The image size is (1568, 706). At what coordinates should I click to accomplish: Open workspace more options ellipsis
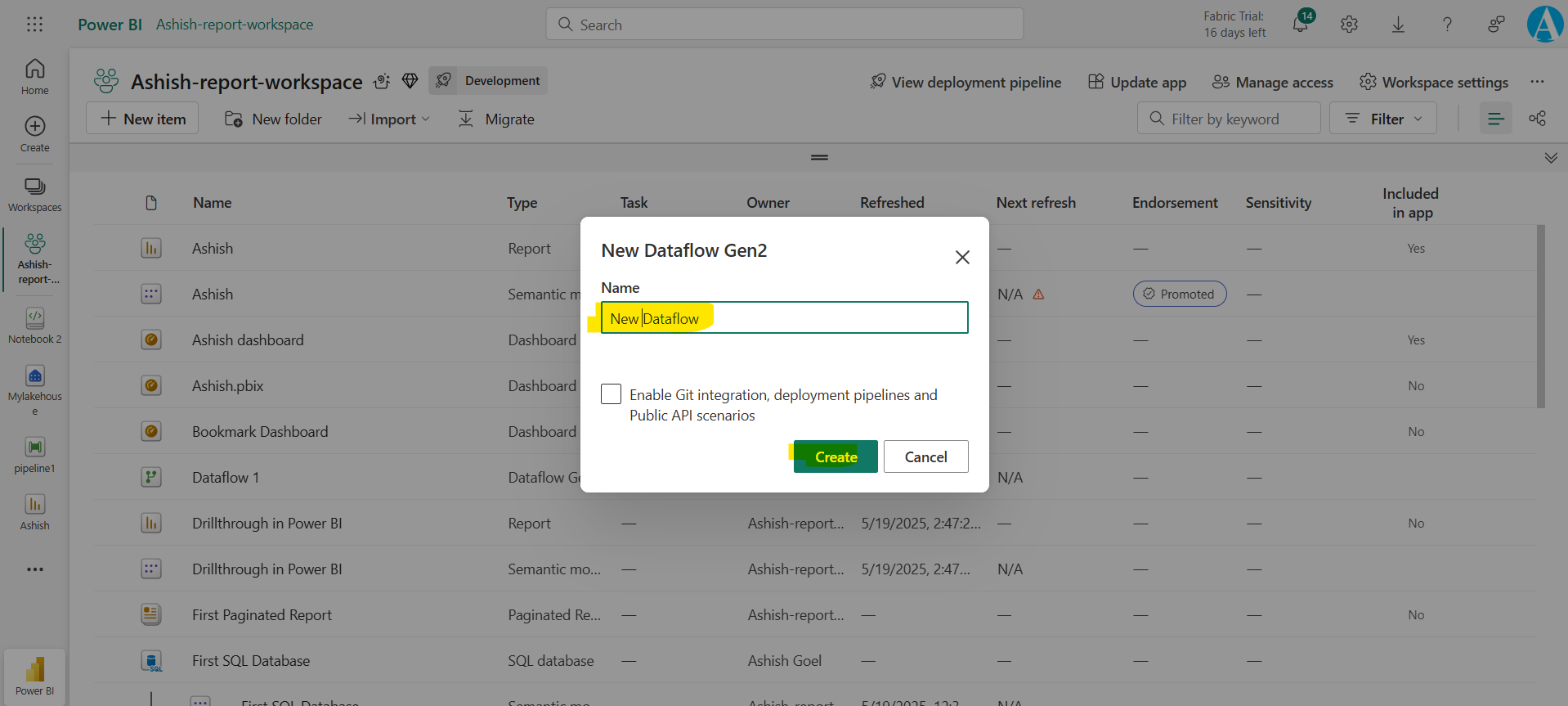(1537, 82)
